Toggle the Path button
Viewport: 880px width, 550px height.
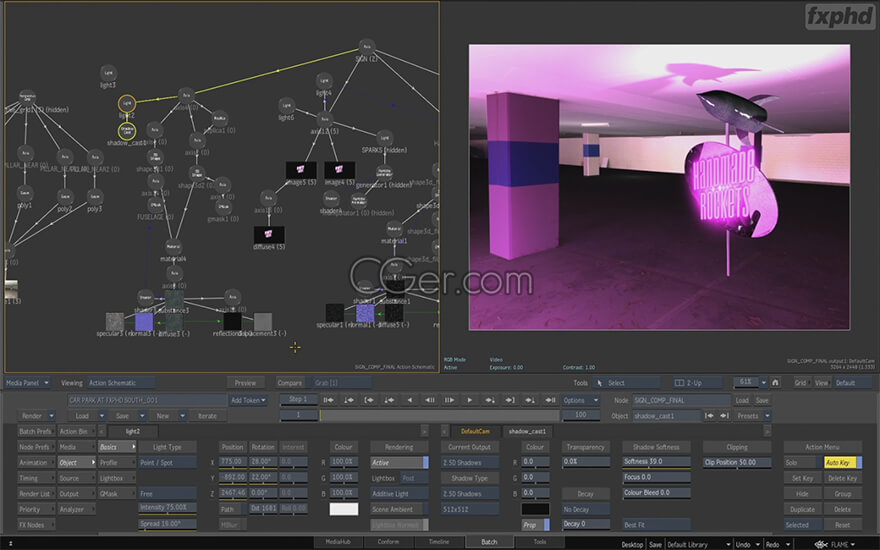click(232, 509)
